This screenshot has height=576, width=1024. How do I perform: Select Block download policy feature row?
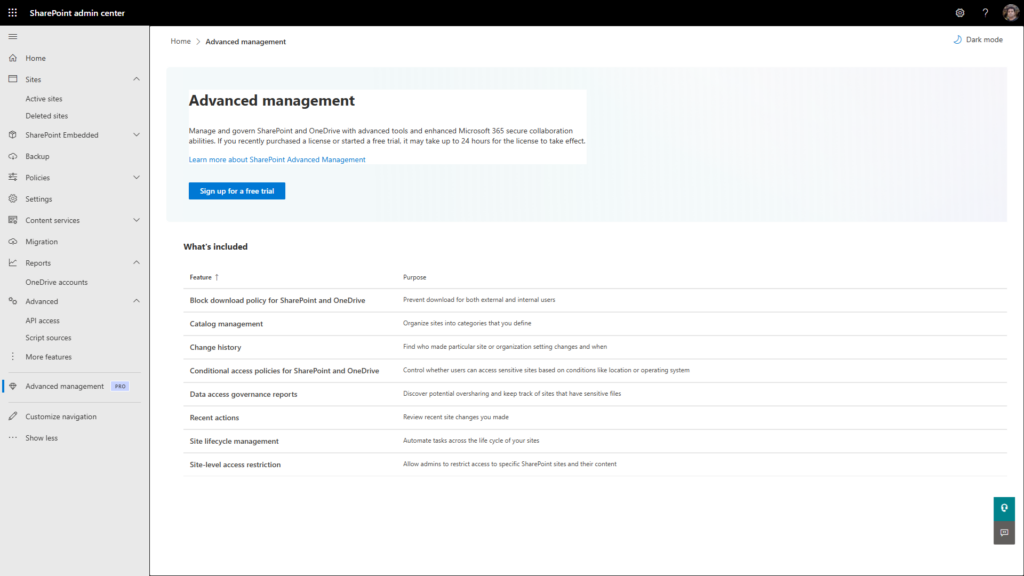point(595,300)
